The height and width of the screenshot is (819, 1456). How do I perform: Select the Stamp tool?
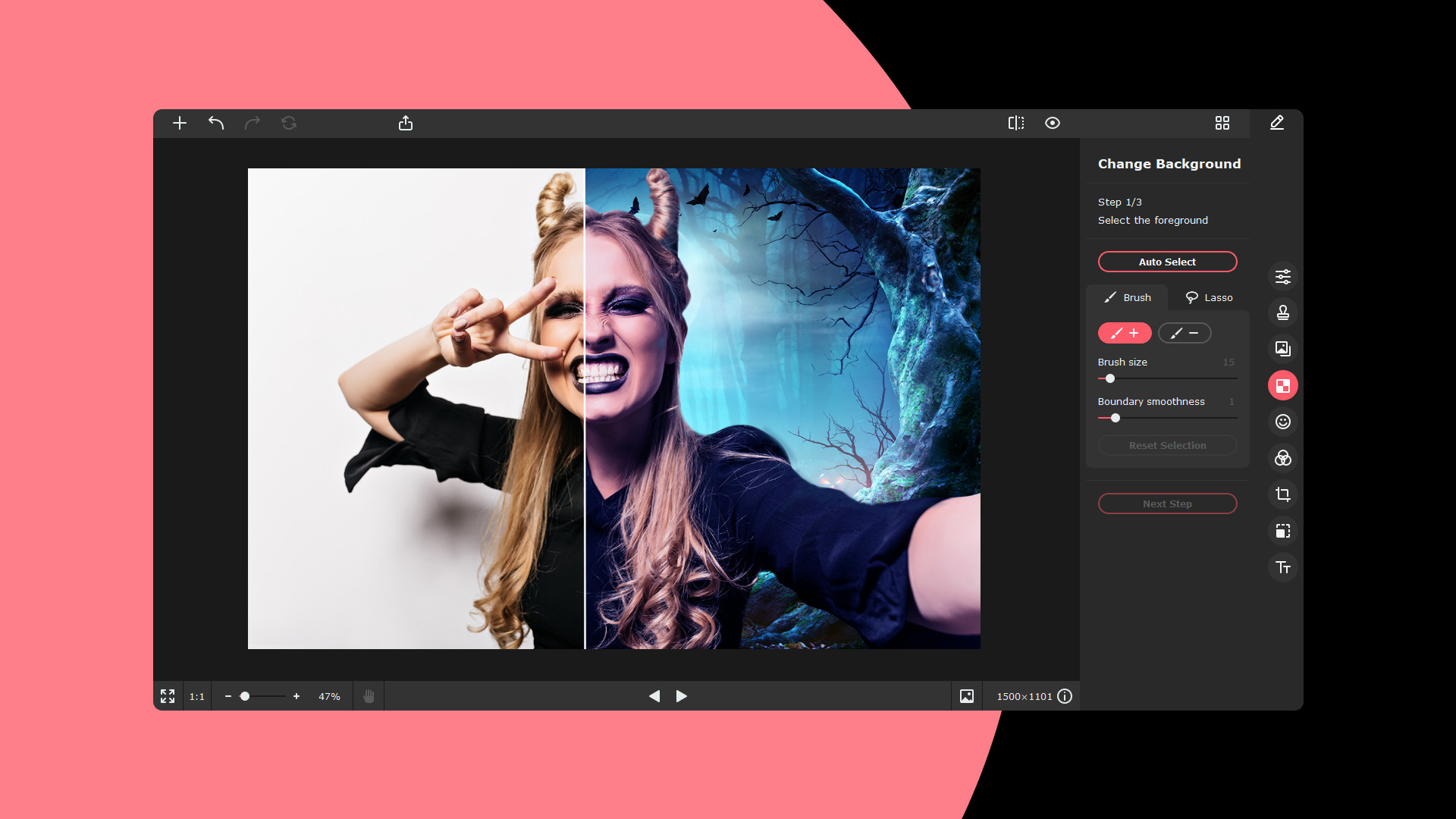point(1283,312)
